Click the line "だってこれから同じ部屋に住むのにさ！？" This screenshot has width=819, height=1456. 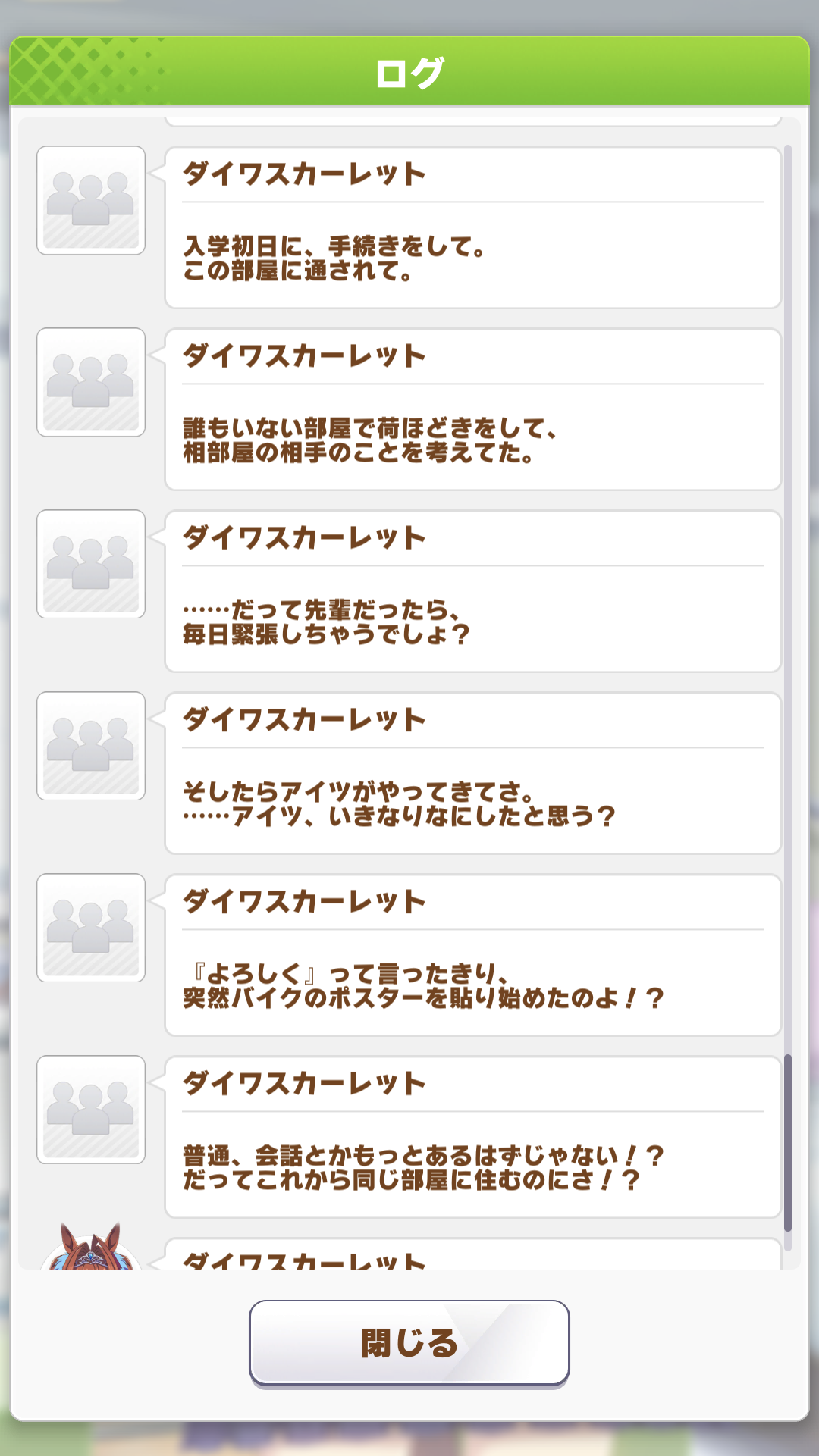(x=412, y=1181)
